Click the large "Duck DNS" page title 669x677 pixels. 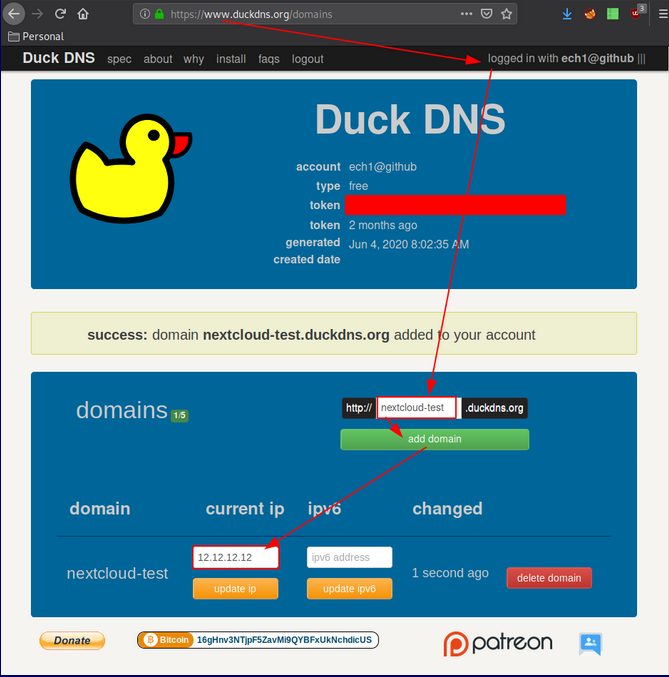410,119
